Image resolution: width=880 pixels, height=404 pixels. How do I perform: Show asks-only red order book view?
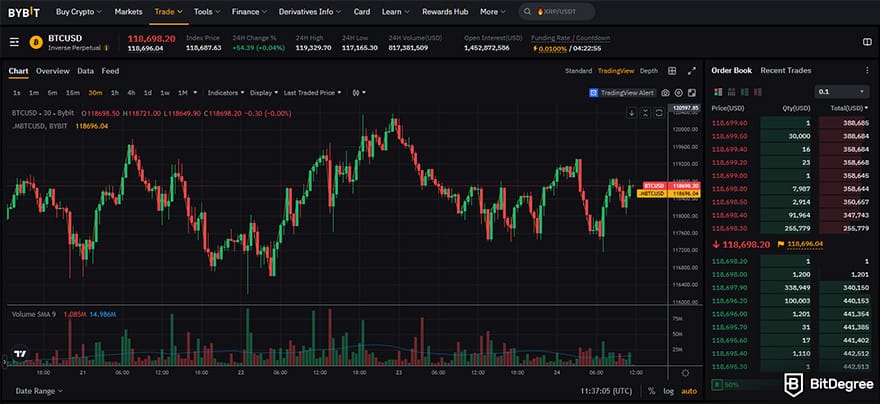[x=758, y=91]
